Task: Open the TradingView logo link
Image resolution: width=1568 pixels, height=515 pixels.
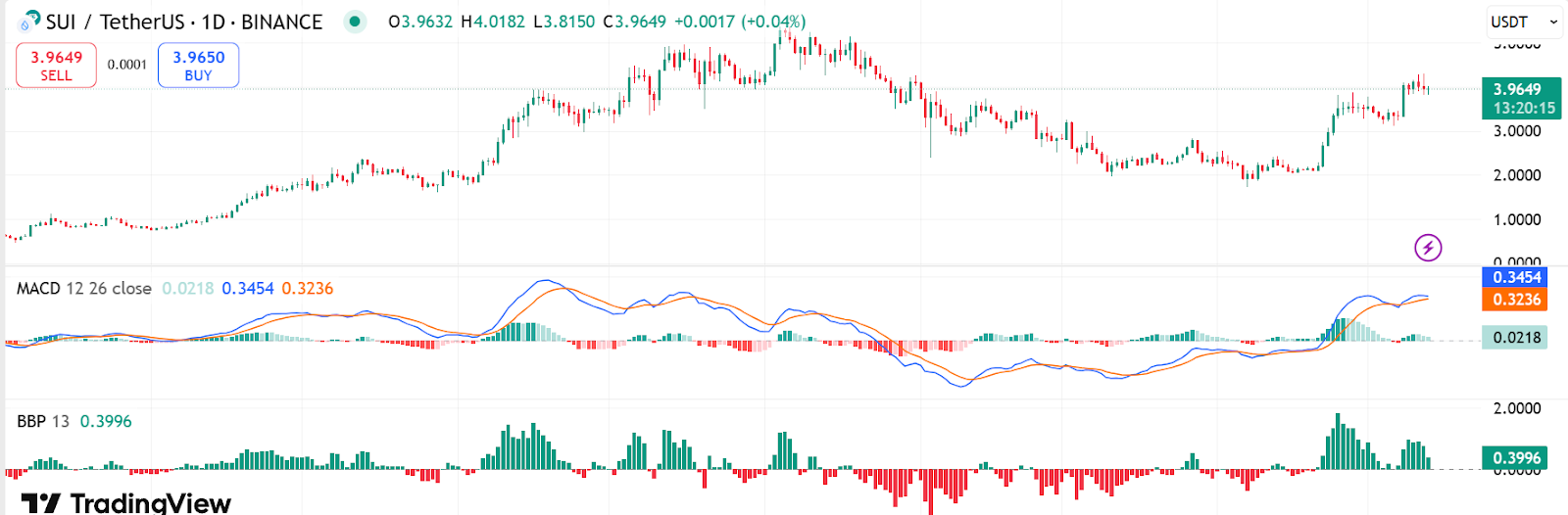Action: [x=125, y=503]
